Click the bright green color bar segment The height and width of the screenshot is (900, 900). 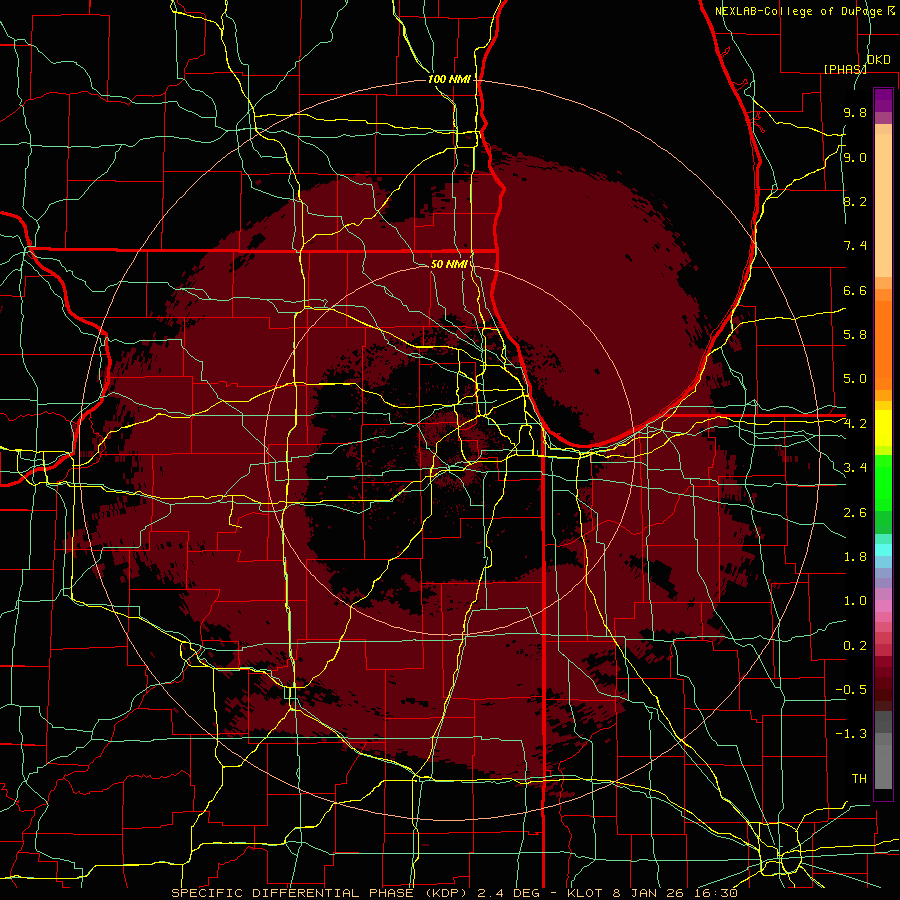(x=883, y=482)
